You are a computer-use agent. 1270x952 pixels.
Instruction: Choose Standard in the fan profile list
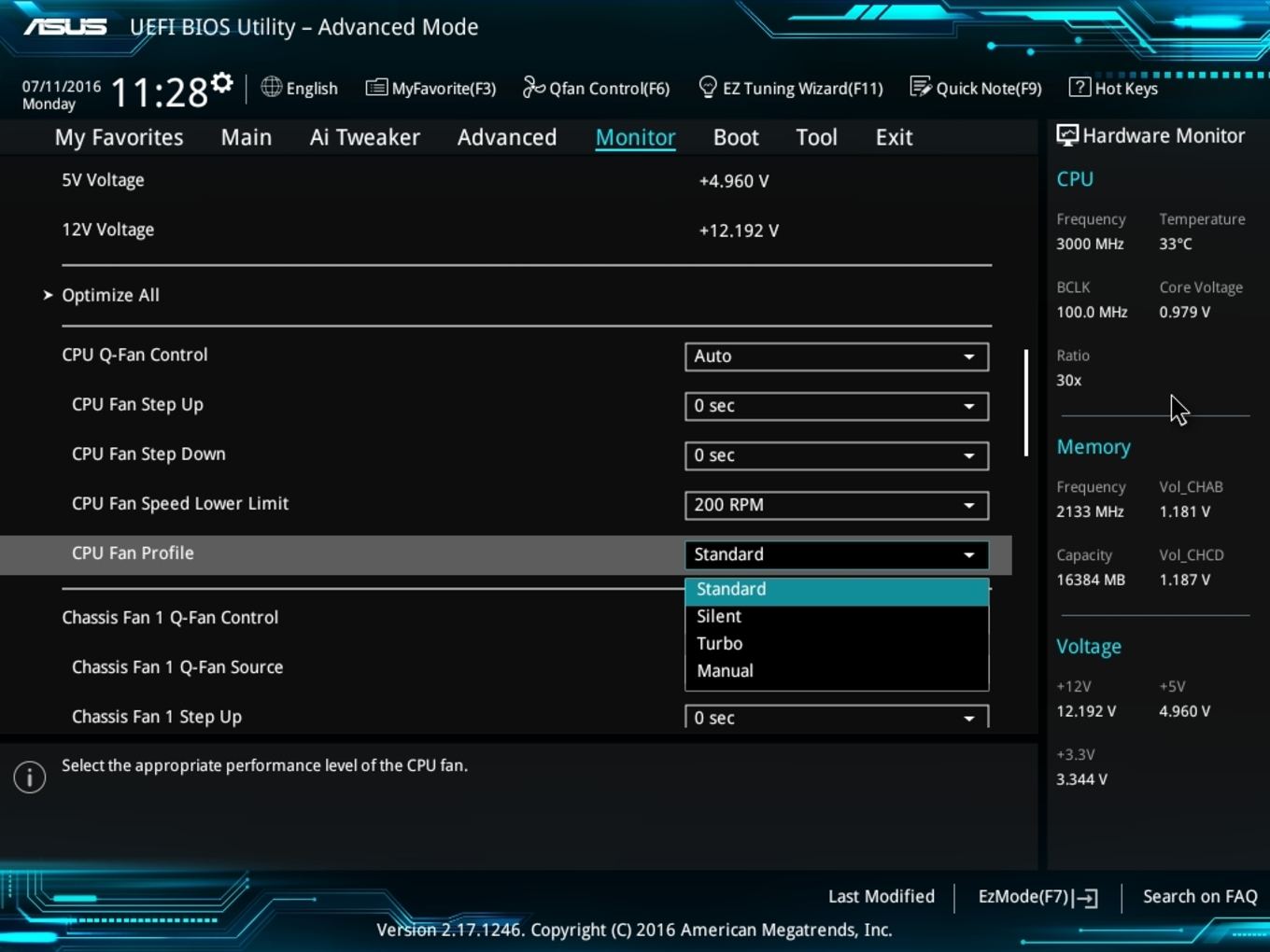click(837, 591)
